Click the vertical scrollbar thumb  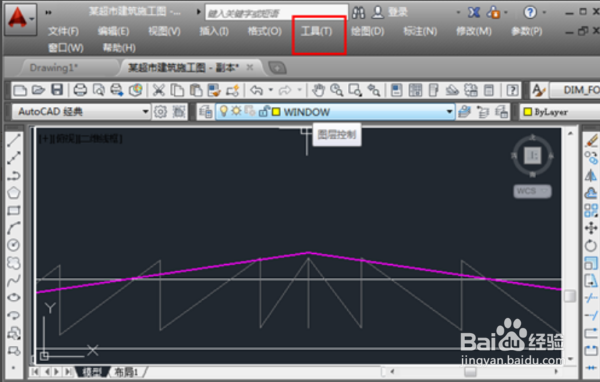[x=570, y=296]
